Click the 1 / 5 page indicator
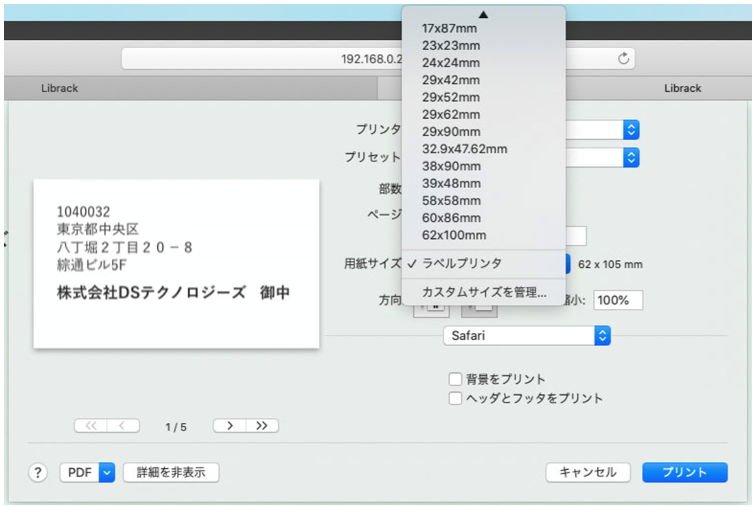The image size is (753, 507). pos(176,427)
